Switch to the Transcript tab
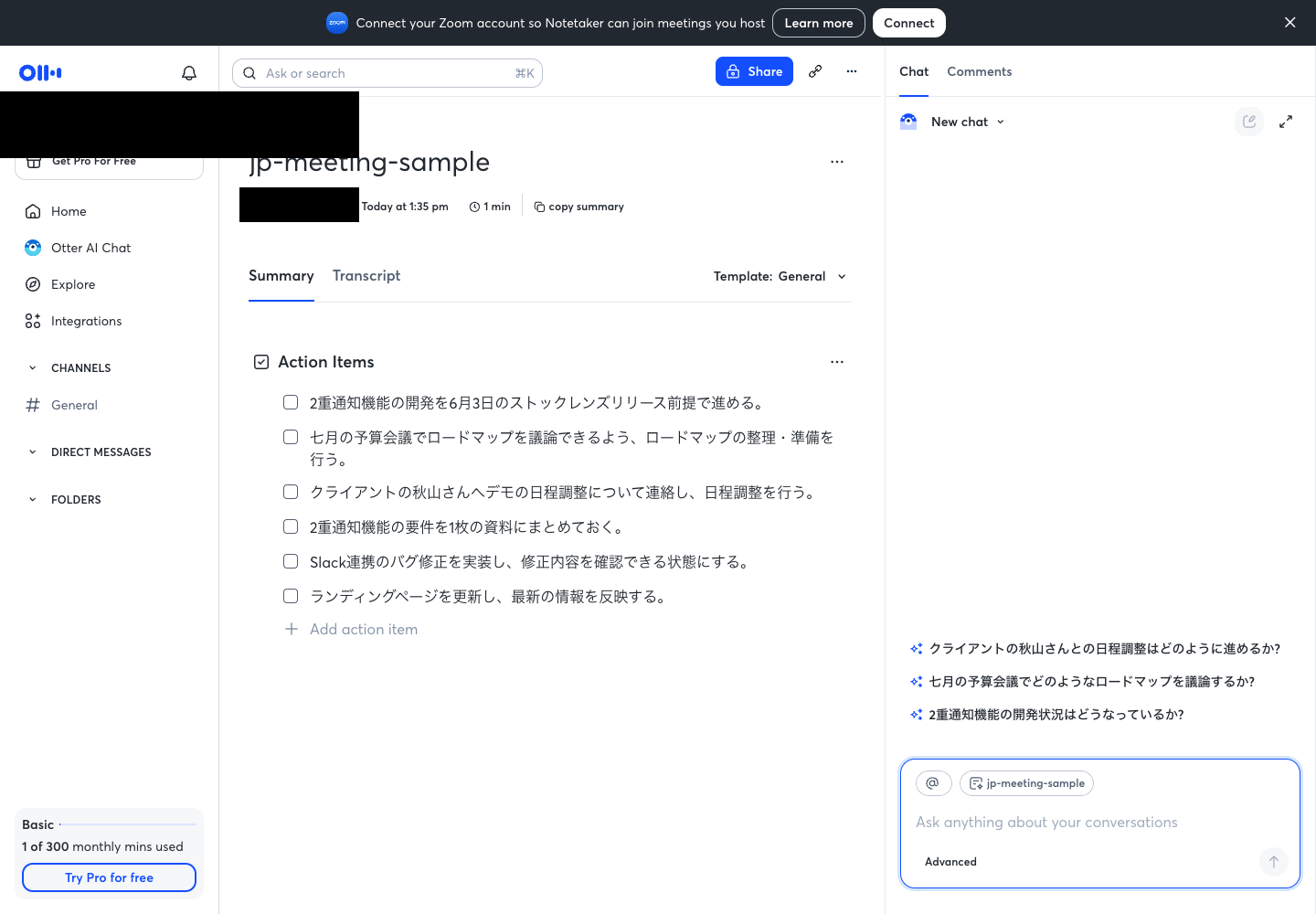Image resolution: width=1316 pixels, height=914 pixels. click(366, 276)
